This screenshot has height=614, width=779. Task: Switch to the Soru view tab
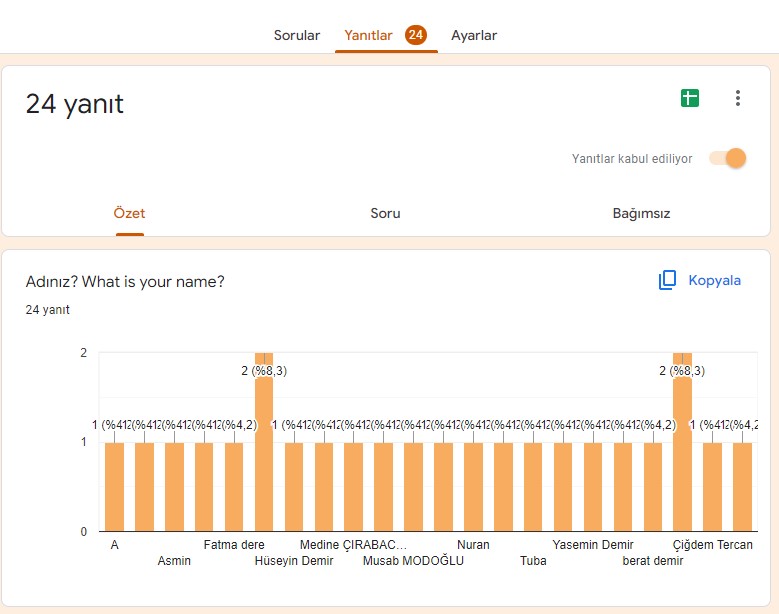[x=385, y=213]
